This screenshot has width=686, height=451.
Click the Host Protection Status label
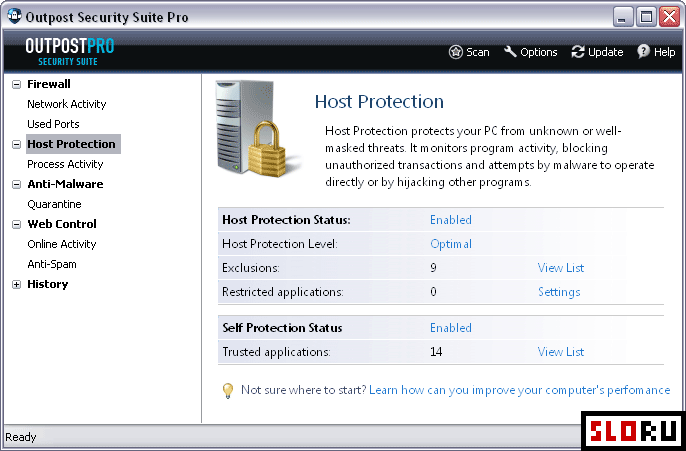click(286, 220)
